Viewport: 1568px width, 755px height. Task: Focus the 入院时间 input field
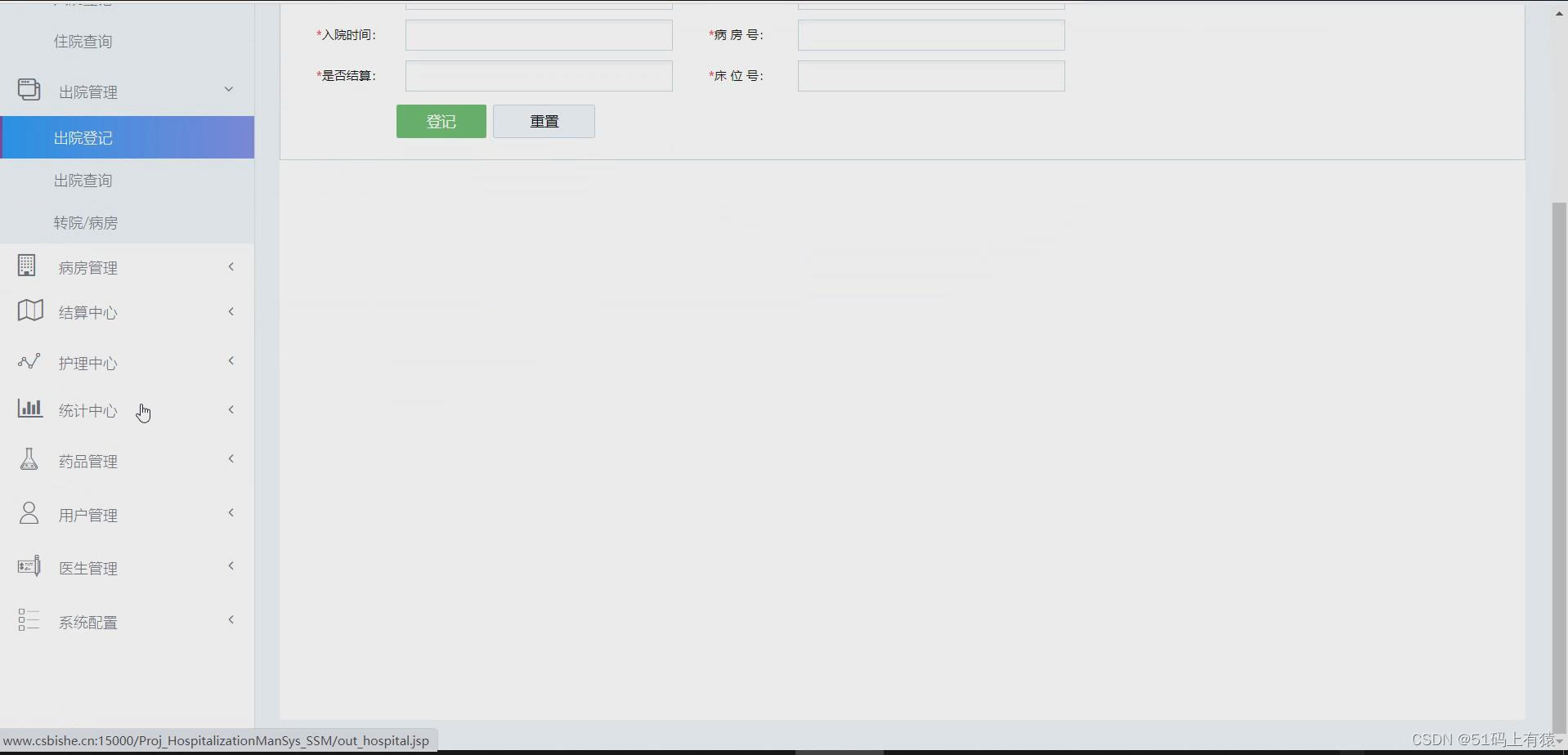pyautogui.click(x=539, y=35)
